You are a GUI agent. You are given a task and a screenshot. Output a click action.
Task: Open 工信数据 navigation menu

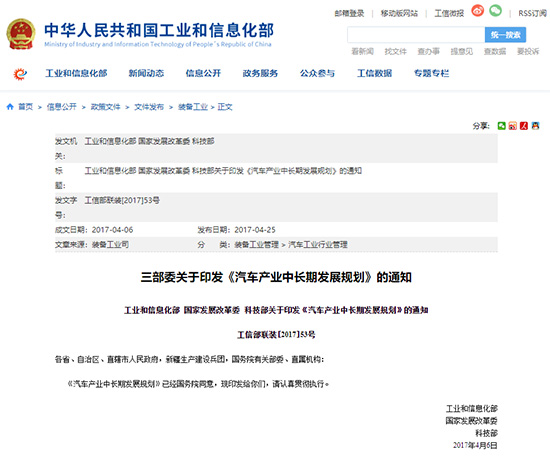[374, 73]
